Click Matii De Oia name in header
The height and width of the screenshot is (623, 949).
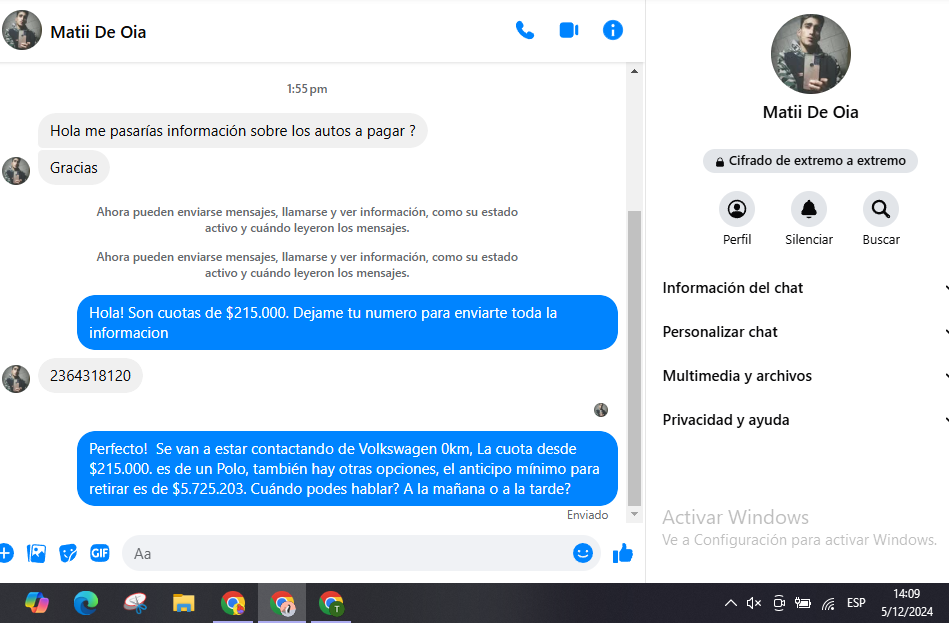tap(98, 32)
